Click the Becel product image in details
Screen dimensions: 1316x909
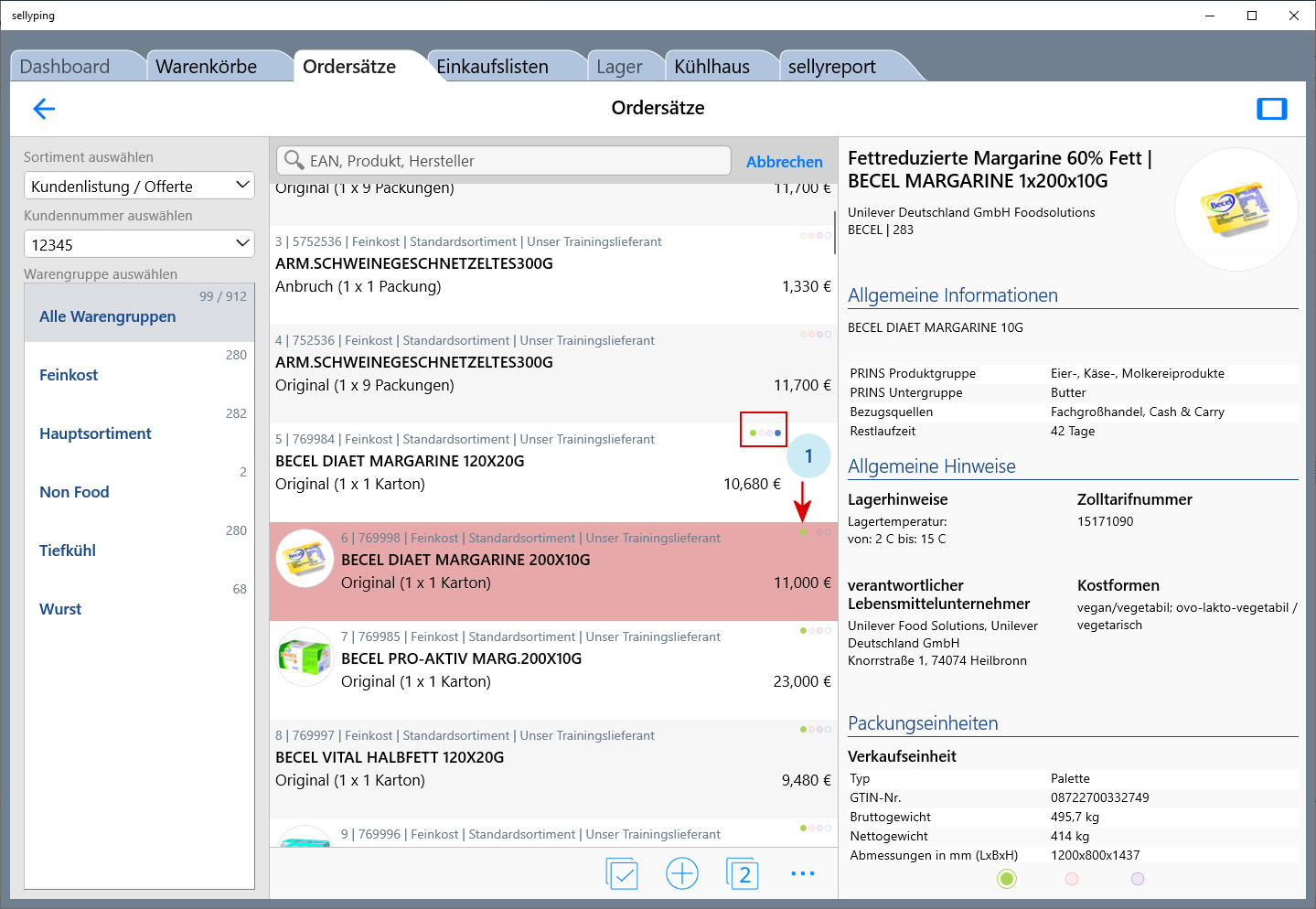pos(1236,209)
